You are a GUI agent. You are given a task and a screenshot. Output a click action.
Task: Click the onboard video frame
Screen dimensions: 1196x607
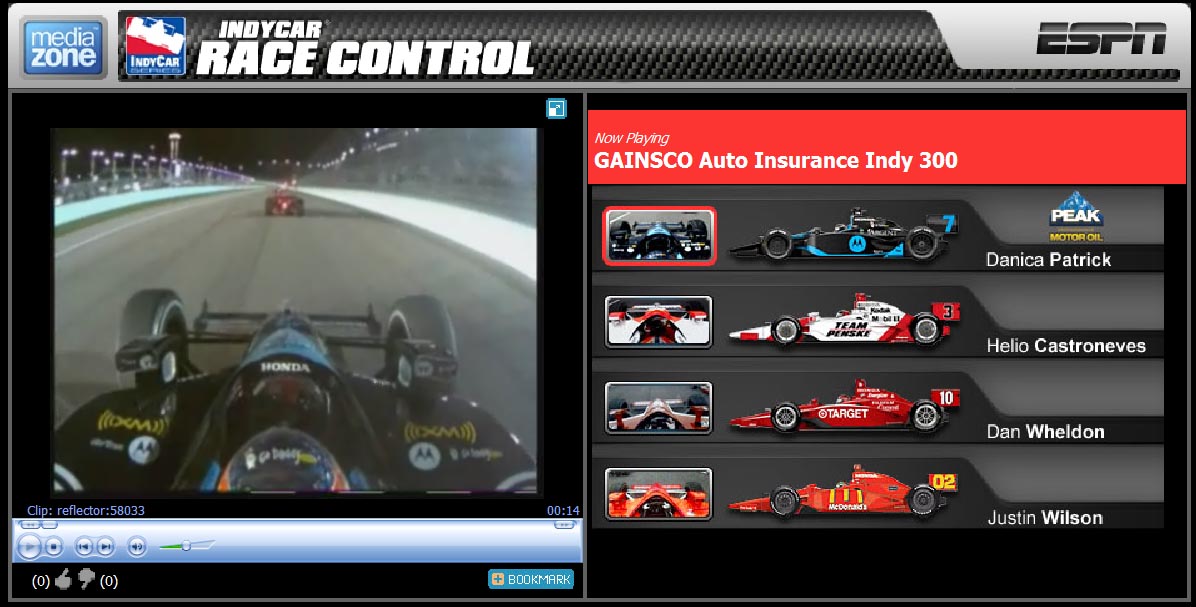point(294,311)
